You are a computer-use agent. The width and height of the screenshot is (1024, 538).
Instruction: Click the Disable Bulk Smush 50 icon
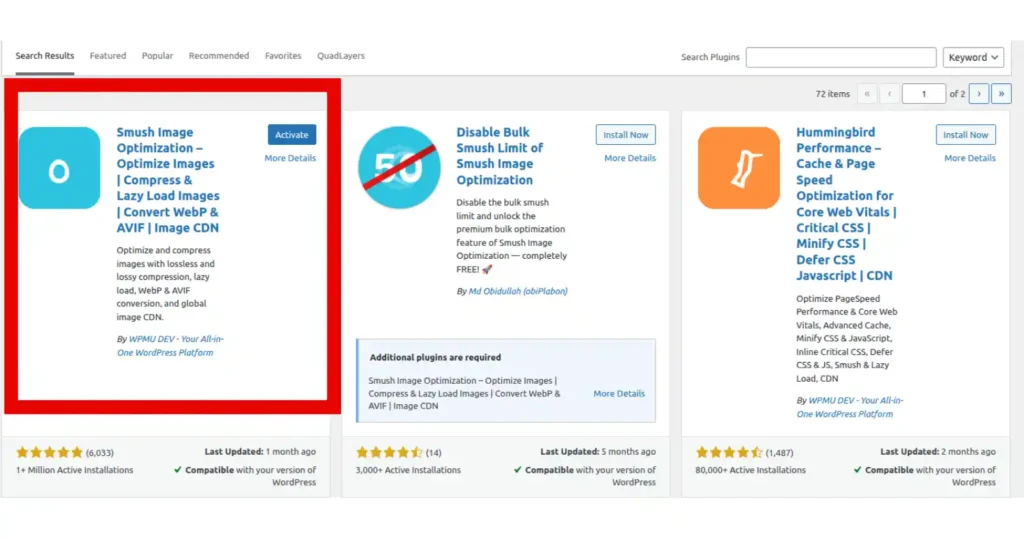click(x=399, y=168)
